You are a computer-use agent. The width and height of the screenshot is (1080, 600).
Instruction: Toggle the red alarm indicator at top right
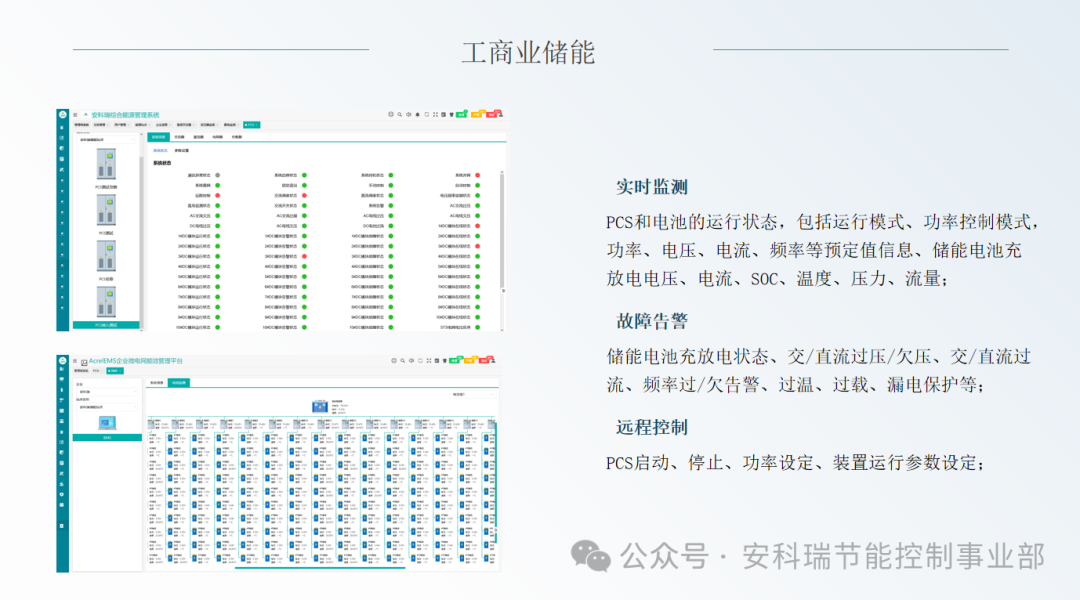coord(494,114)
